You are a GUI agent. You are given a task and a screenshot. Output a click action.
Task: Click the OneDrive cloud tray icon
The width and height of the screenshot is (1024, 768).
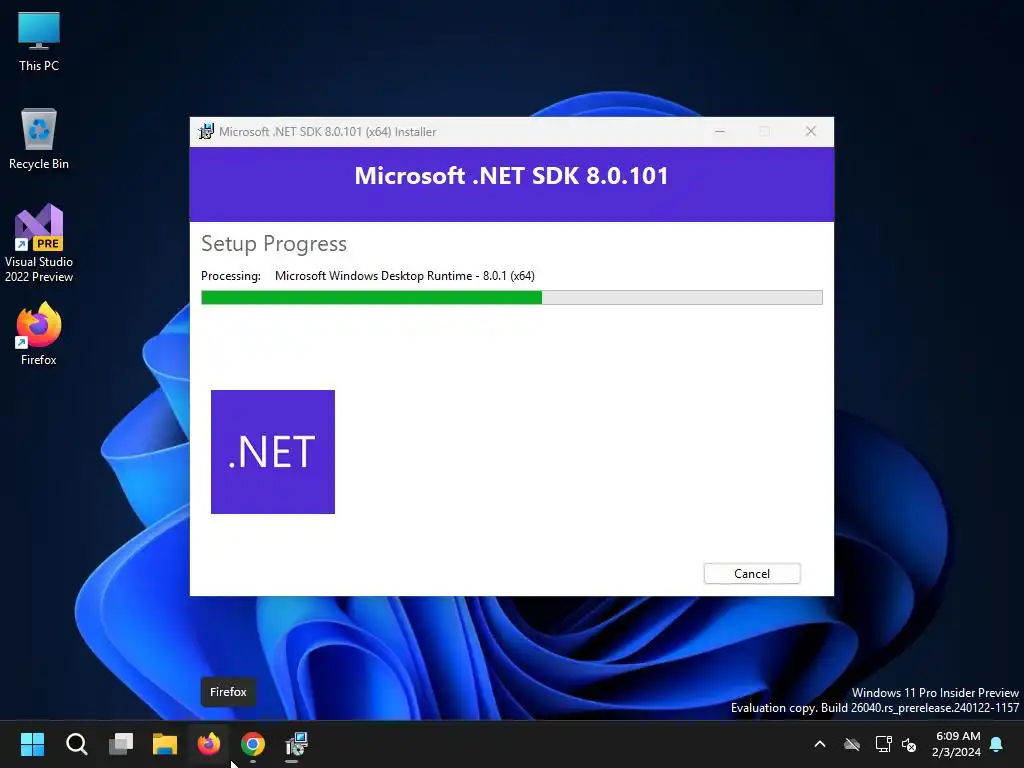[x=852, y=744]
